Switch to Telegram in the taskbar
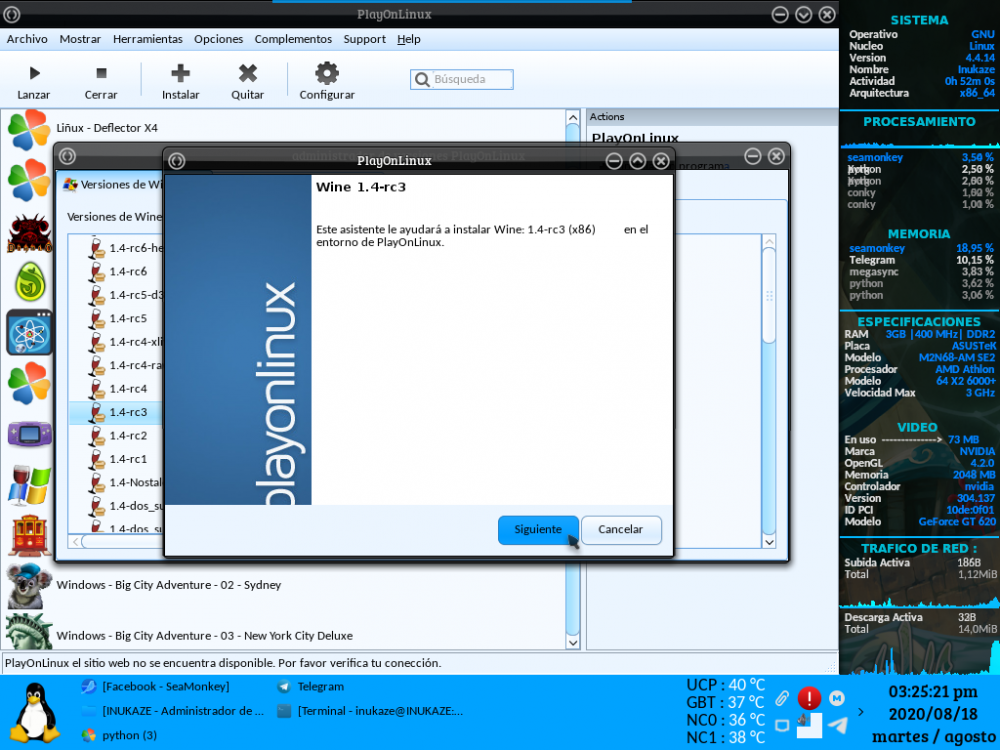Viewport: 1000px width, 750px height. click(320, 687)
